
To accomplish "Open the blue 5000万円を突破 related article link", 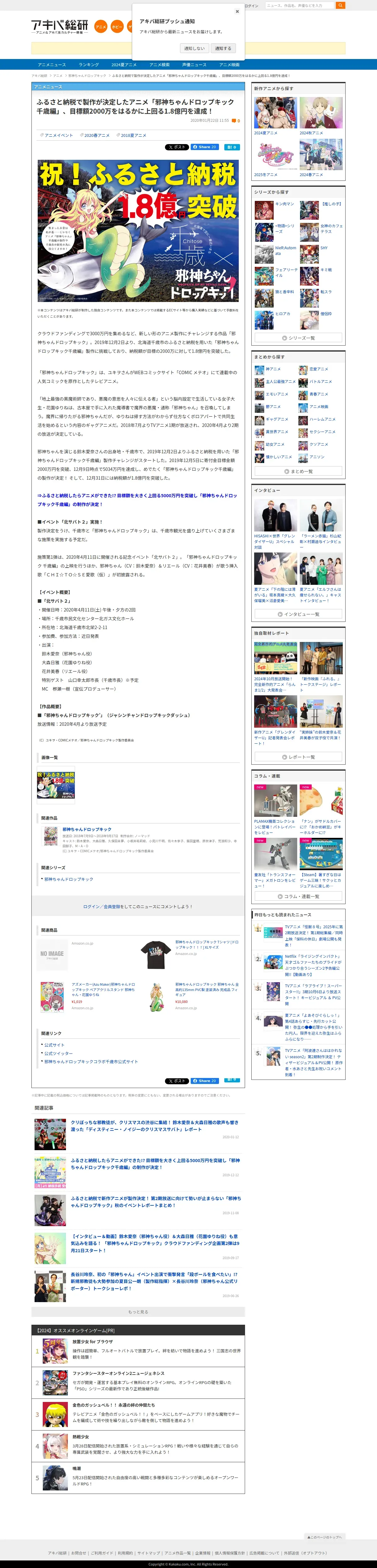I will [138, 500].
